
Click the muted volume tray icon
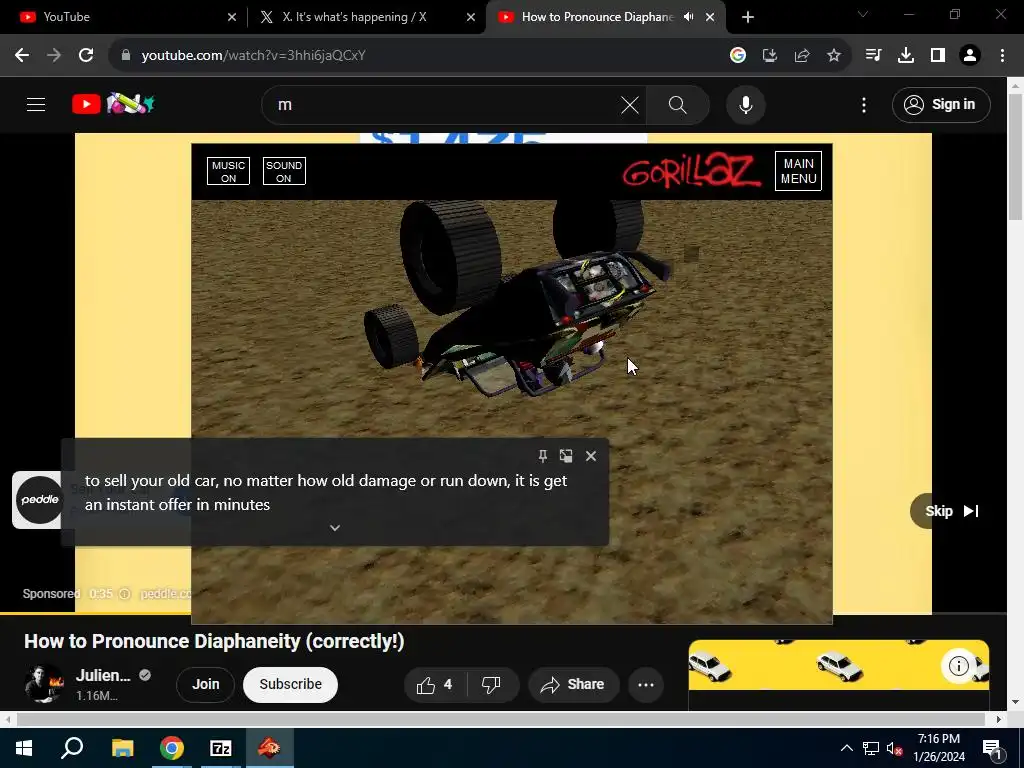(894, 748)
